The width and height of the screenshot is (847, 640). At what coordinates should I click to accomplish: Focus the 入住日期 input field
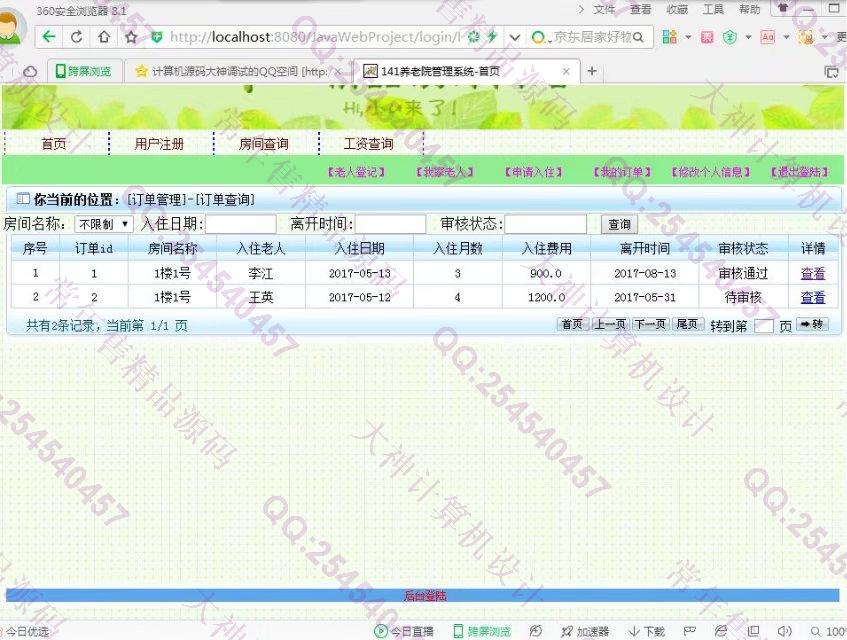click(240, 224)
